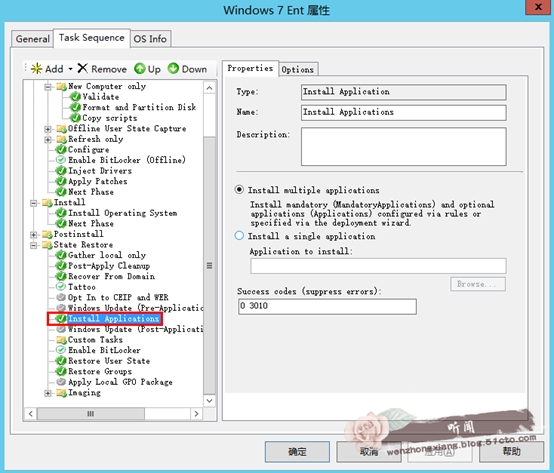Click the Description text box
The width and height of the screenshot is (554, 473).
click(403, 147)
